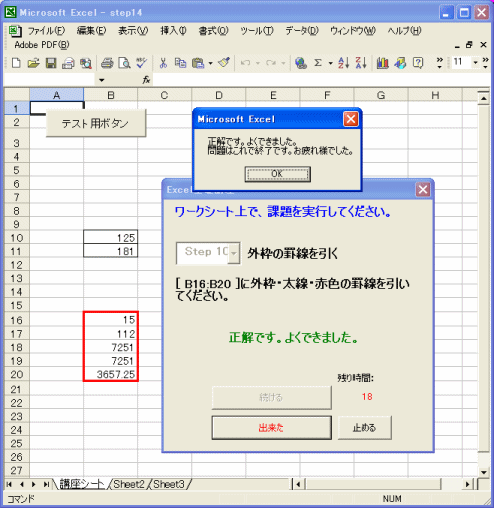The image size is (494, 508).
Task: Click the AutoSum sigma icon
Action: [318, 63]
